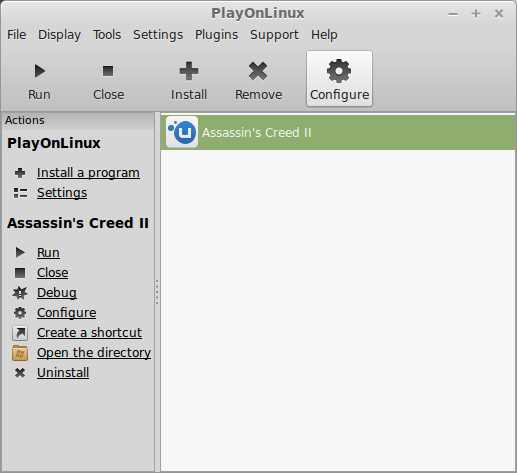This screenshot has height=473, width=517.
Task: Click the list icon beside sidebar Settings
Action: pos(20,193)
